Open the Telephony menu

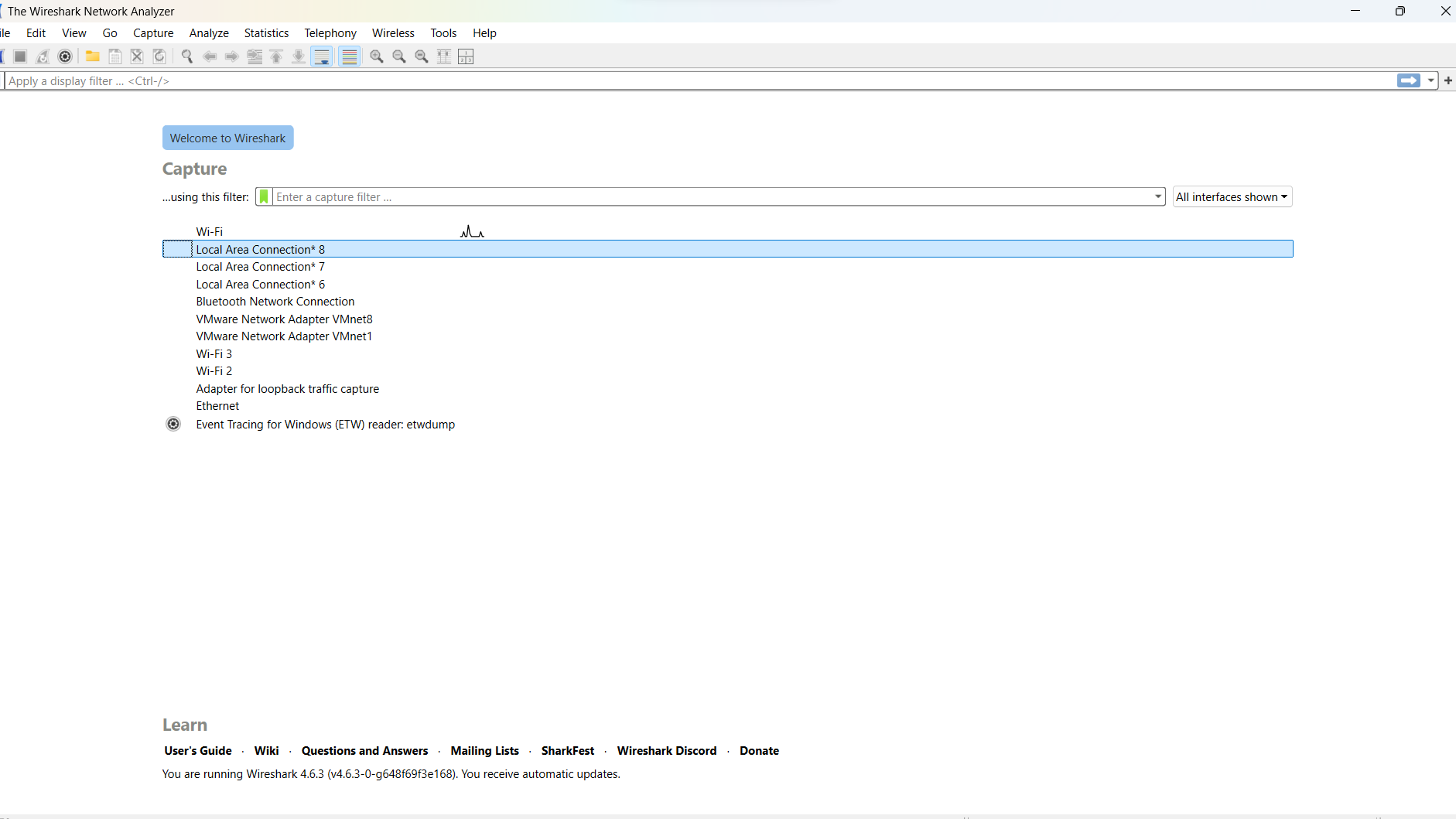[330, 32]
